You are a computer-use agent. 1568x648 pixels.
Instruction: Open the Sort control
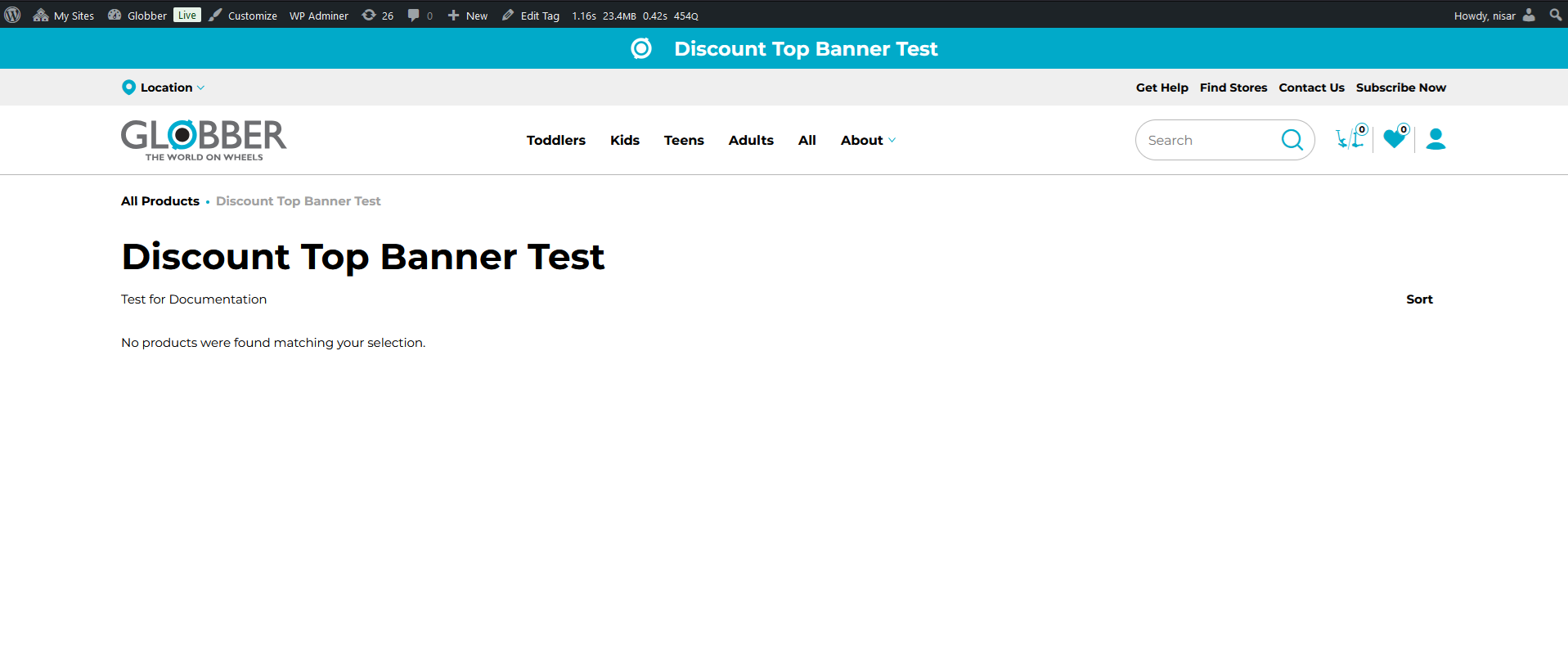tap(1419, 299)
